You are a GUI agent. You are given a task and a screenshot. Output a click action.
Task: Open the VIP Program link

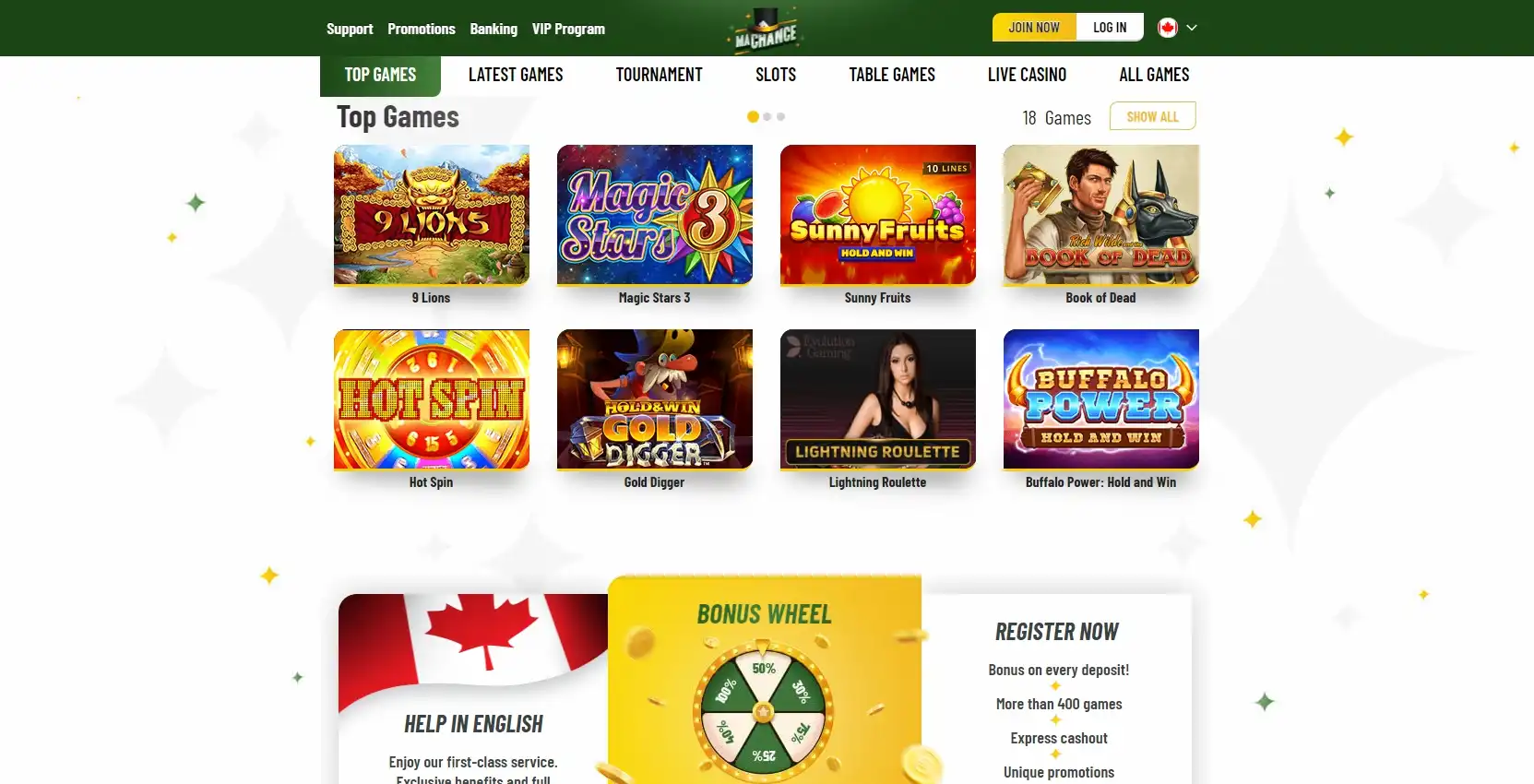pos(568,29)
